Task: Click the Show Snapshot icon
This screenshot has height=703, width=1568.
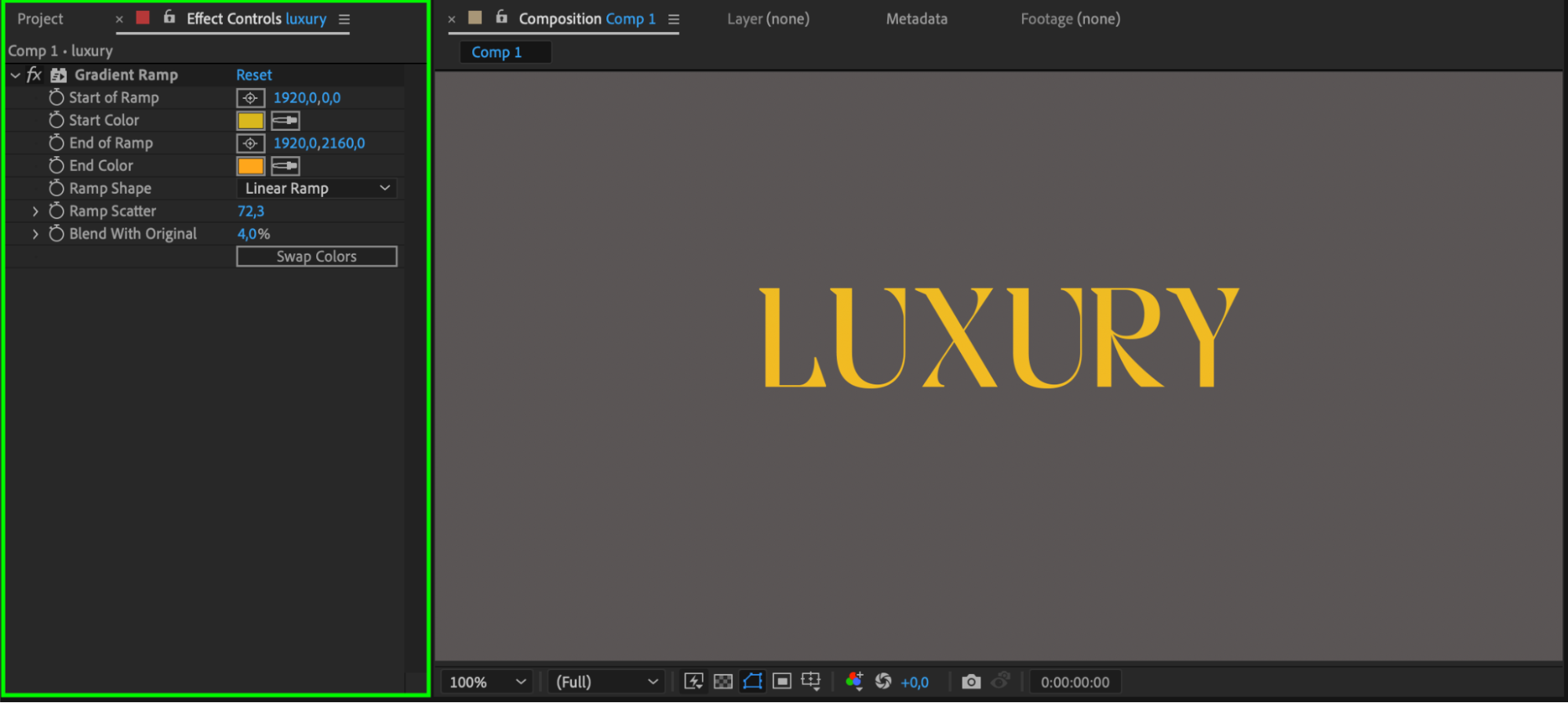Action: [x=1000, y=682]
